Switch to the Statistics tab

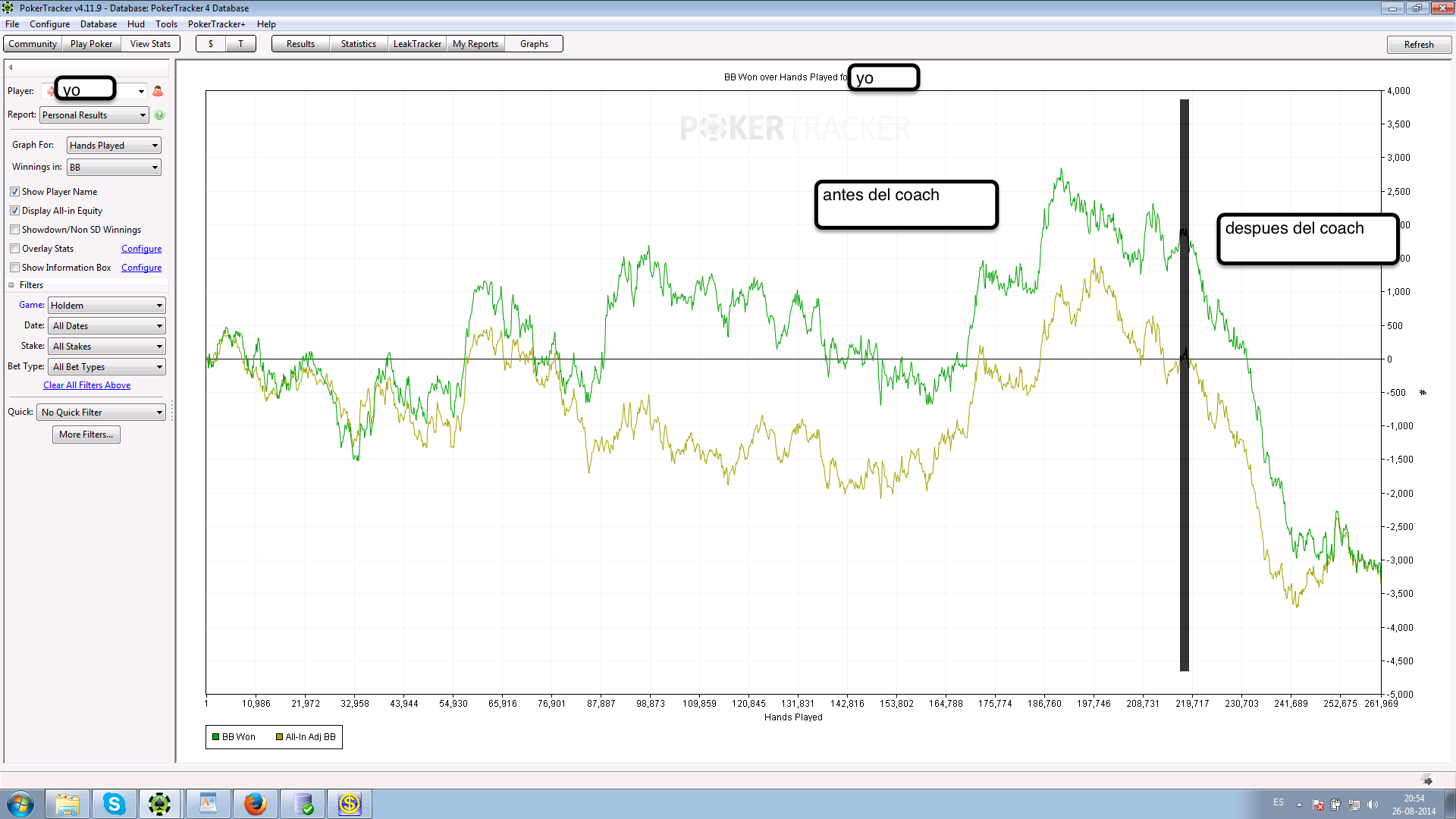click(359, 44)
